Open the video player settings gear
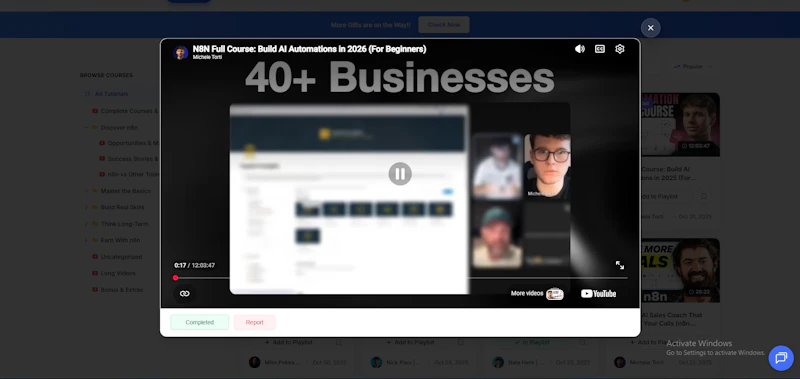The width and height of the screenshot is (800, 379). (620, 49)
